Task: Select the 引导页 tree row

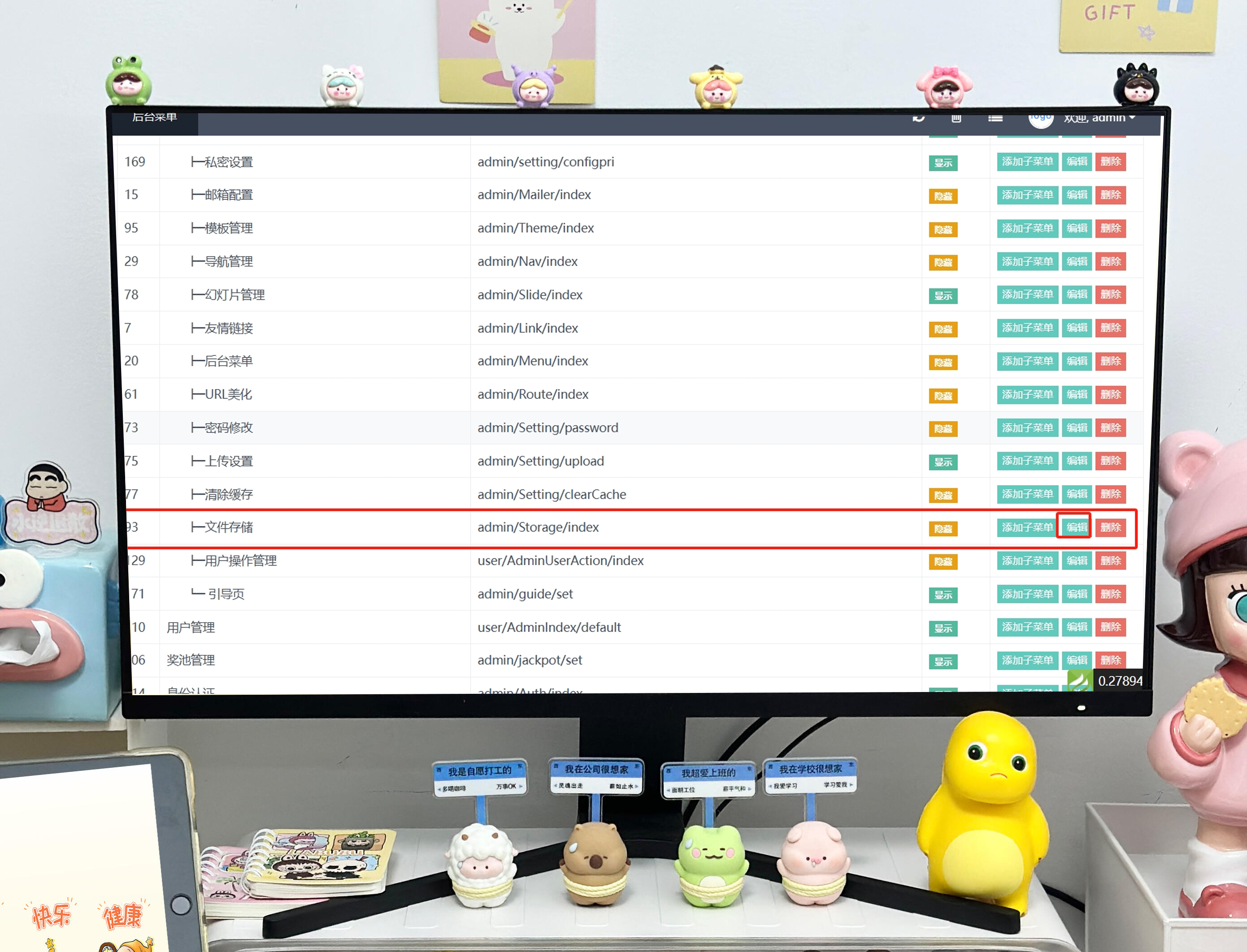Action: 226,594
